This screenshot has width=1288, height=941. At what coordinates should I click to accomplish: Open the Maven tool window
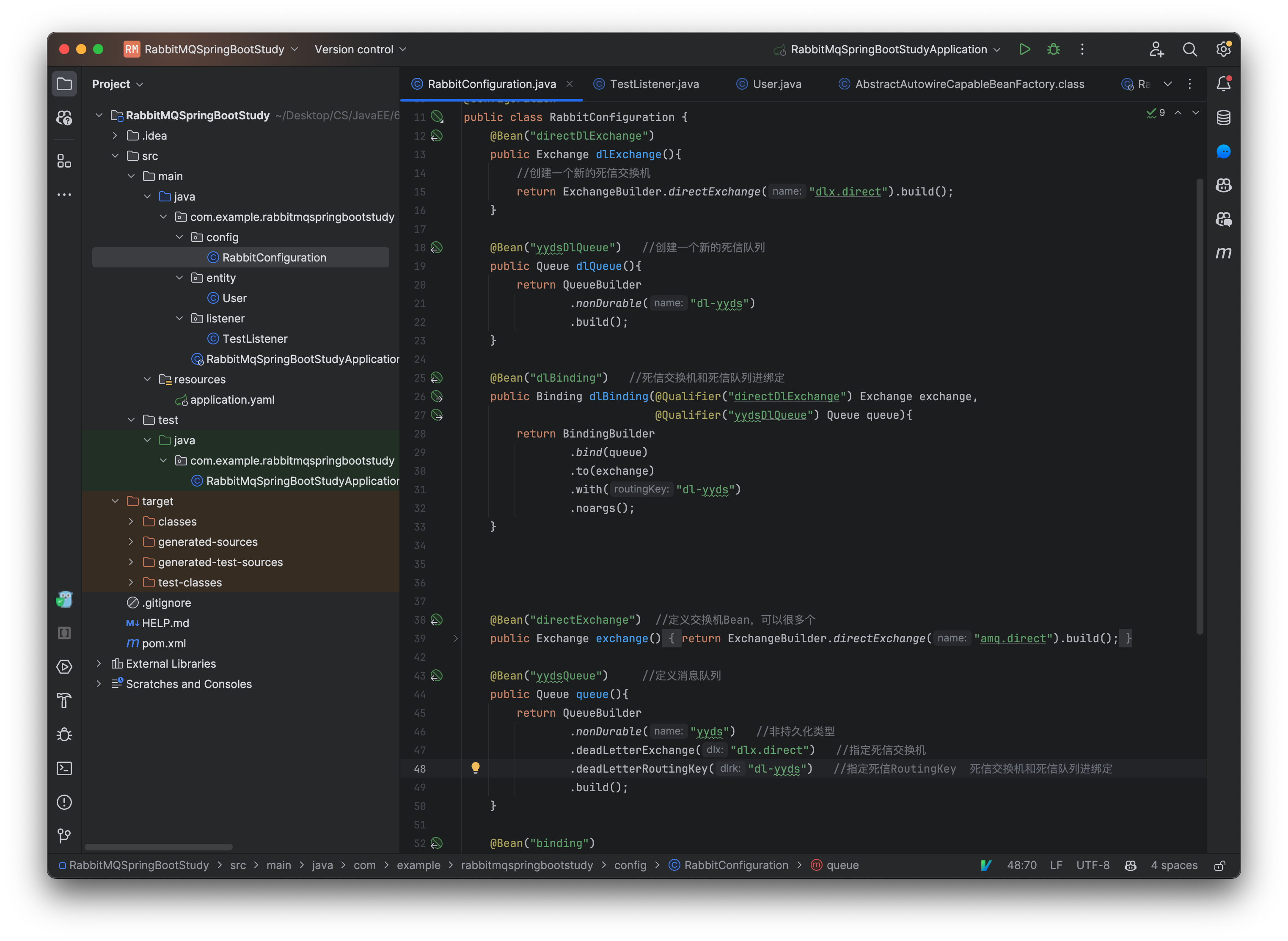coord(1223,253)
